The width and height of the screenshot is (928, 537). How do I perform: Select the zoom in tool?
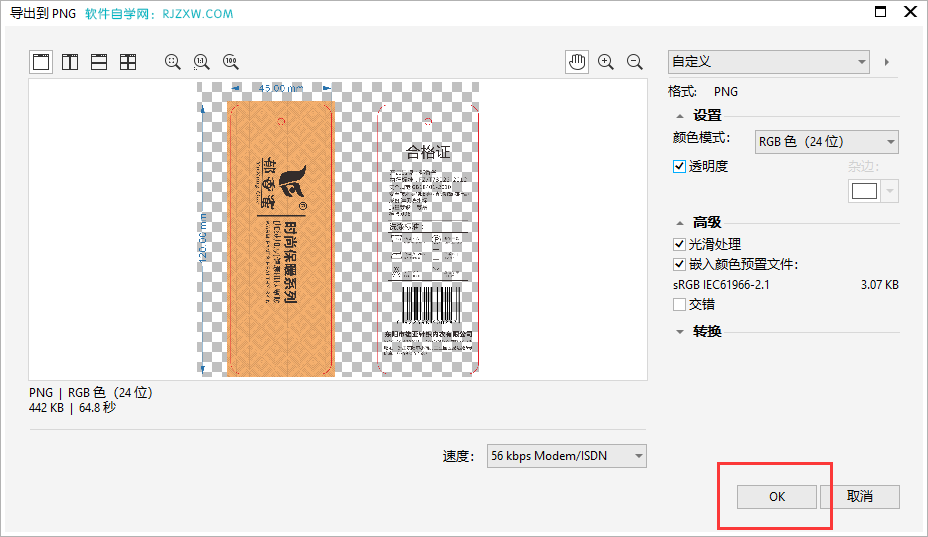(x=605, y=62)
